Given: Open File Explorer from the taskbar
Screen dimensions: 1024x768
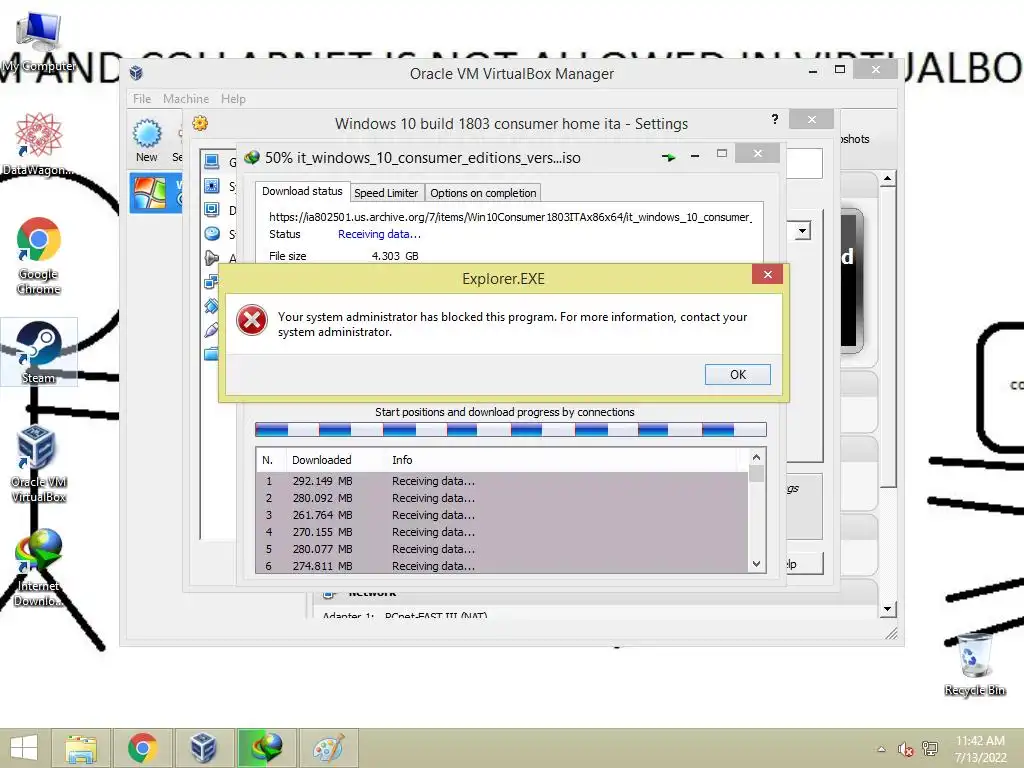Looking at the screenshot, I should click(x=81, y=748).
